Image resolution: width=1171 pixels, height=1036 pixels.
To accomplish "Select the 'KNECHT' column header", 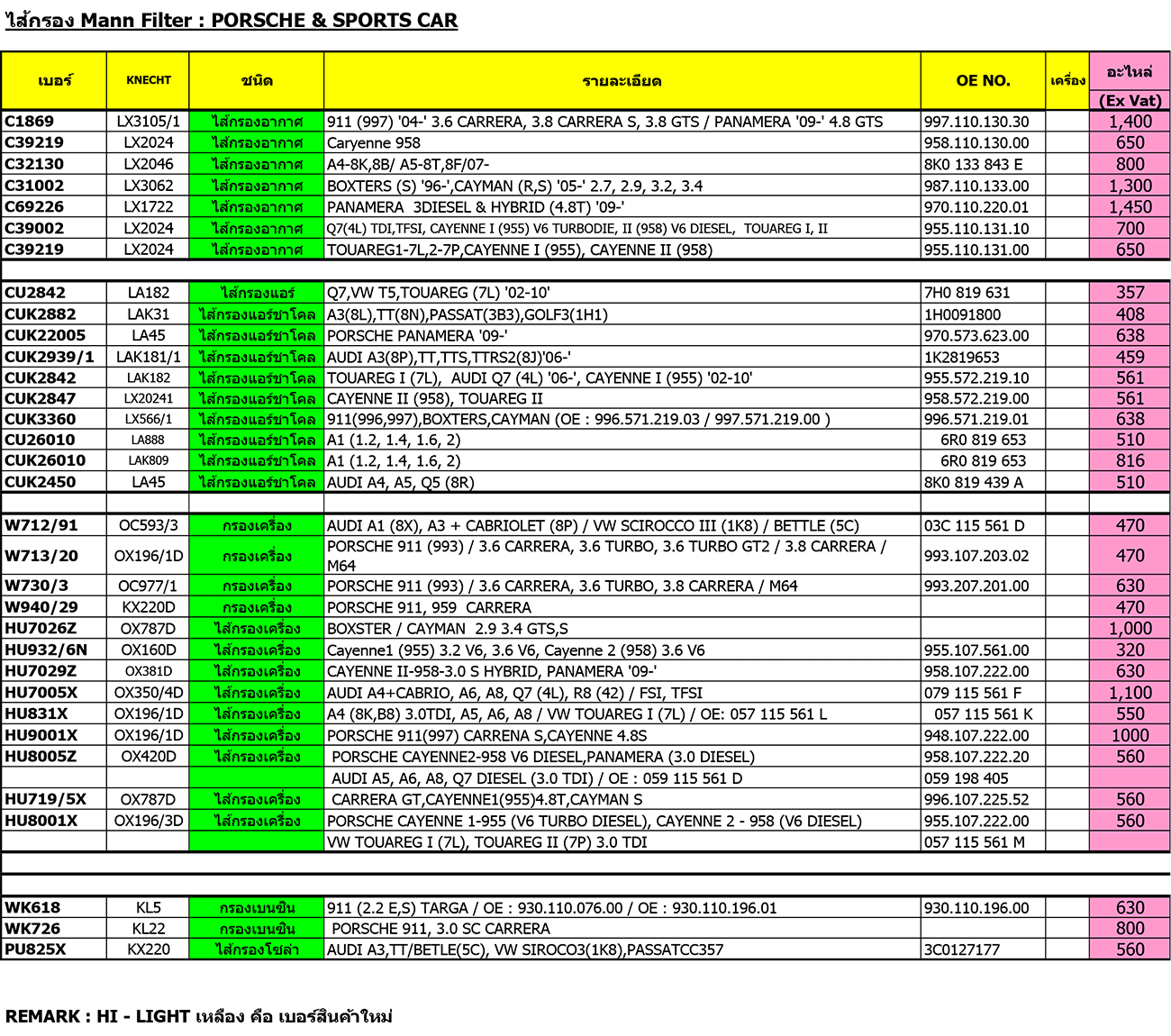I will 149,80.
